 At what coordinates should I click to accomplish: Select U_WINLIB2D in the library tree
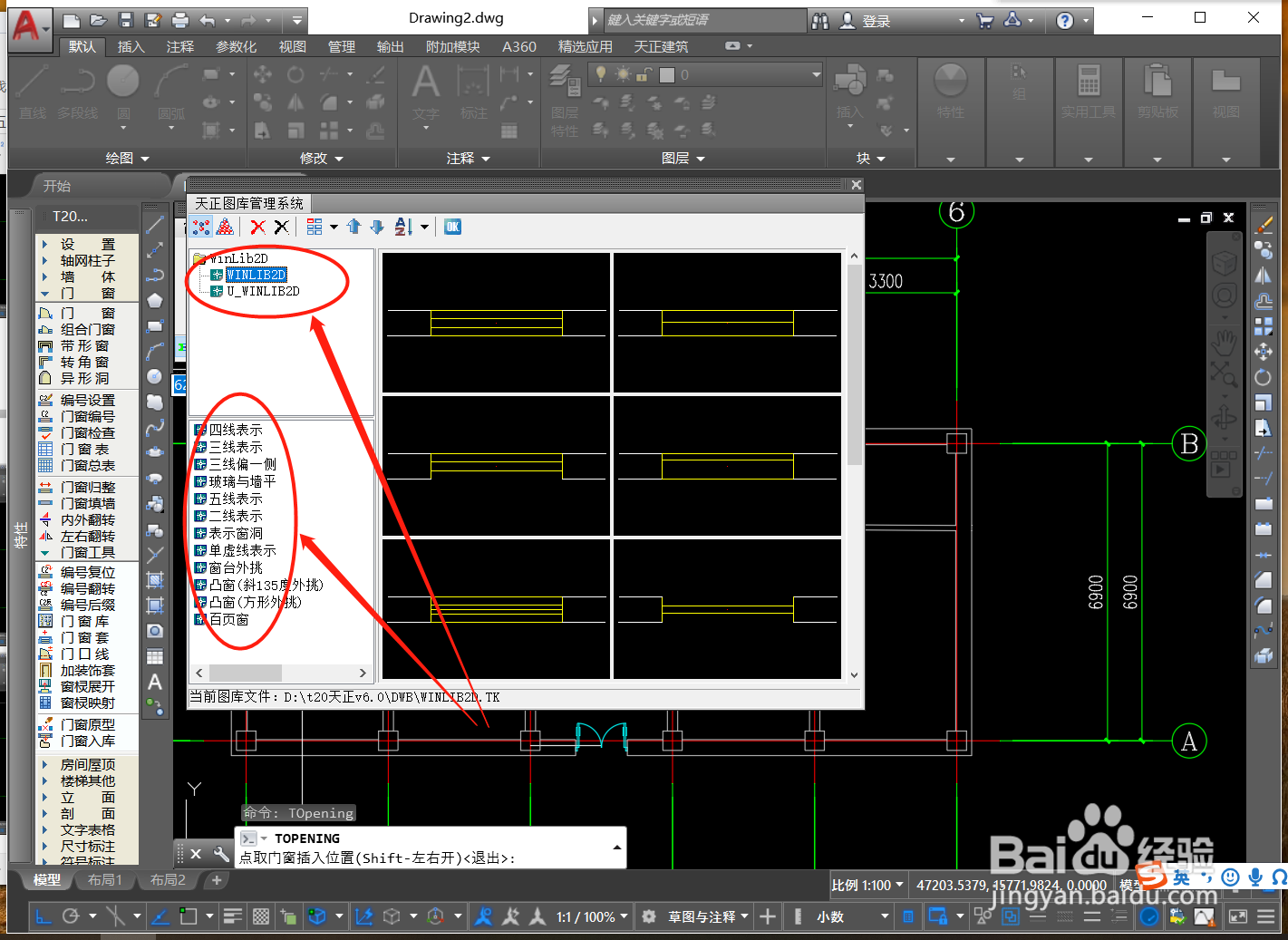pyautogui.click(x=263, y=291)
